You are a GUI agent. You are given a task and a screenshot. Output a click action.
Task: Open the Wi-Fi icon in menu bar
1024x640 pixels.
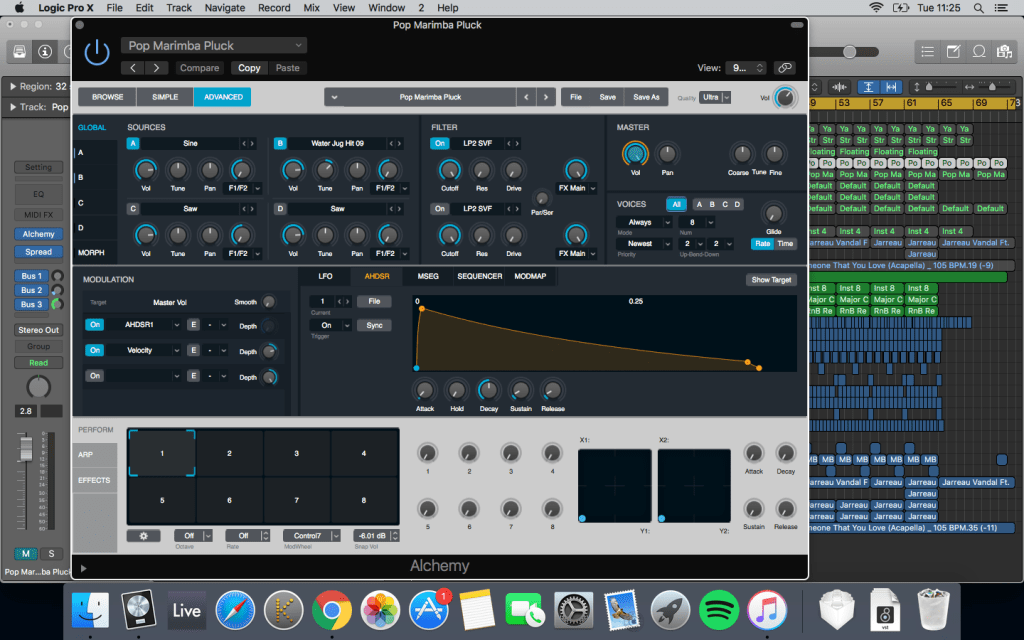(x=876, y=8)
